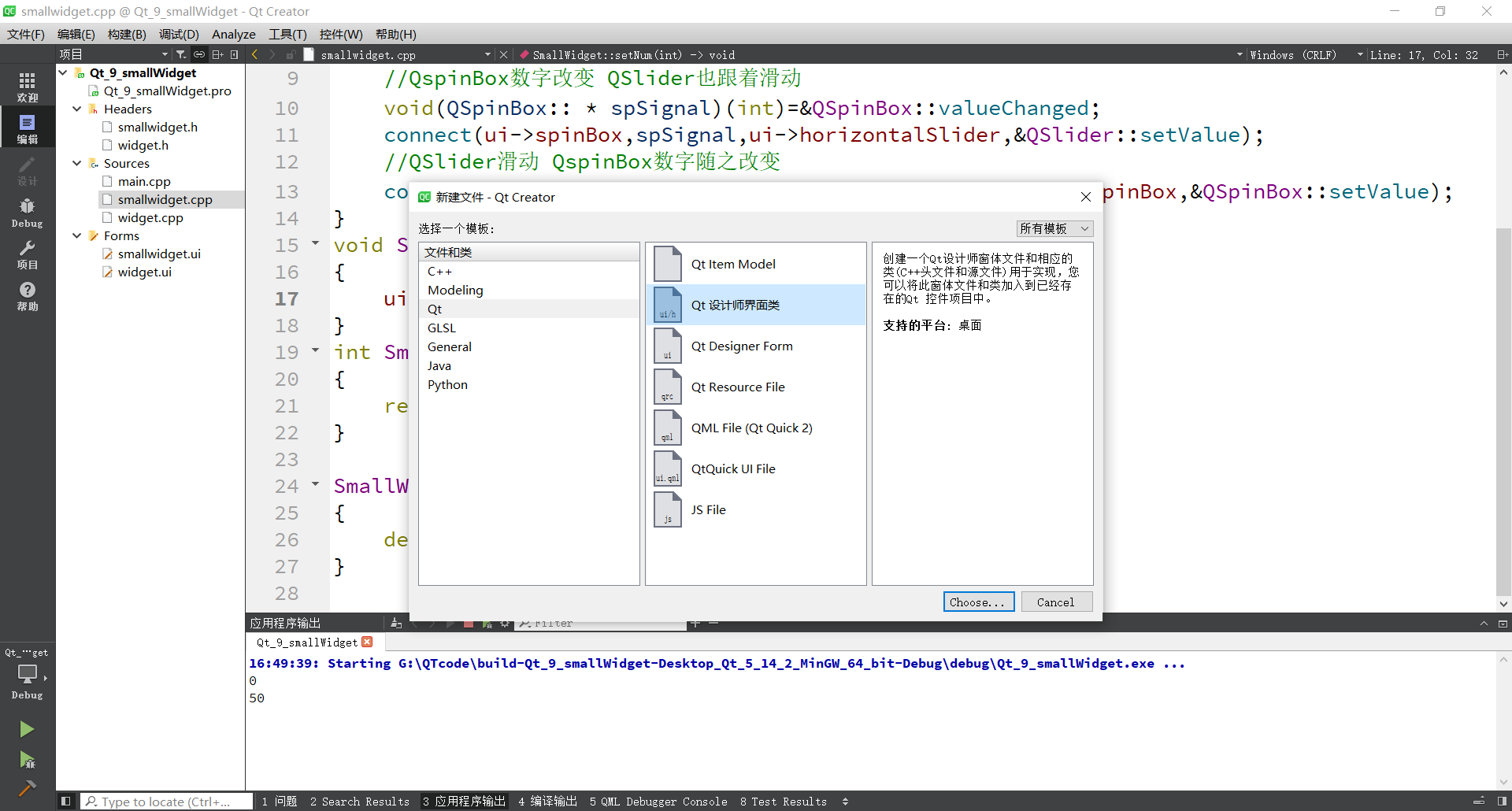The height and width of the screenshot is (811, 1512).
Task: Collapse the Sources folder
Action: coord(77,163)
